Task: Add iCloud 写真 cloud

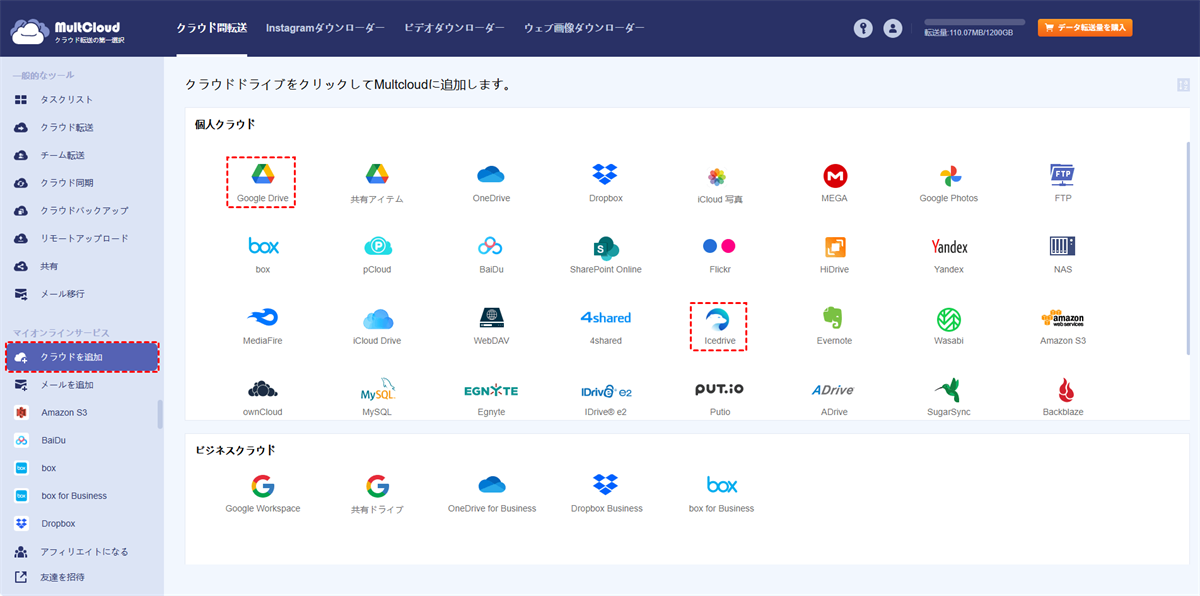Action: [x=720, y=185]
